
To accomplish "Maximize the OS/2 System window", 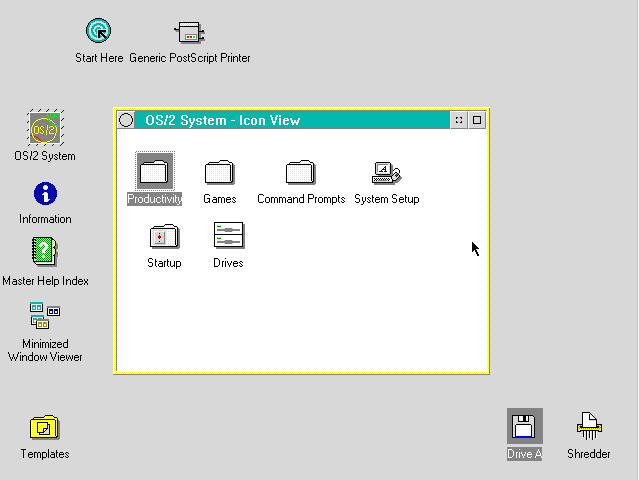I will pos(477,120).
